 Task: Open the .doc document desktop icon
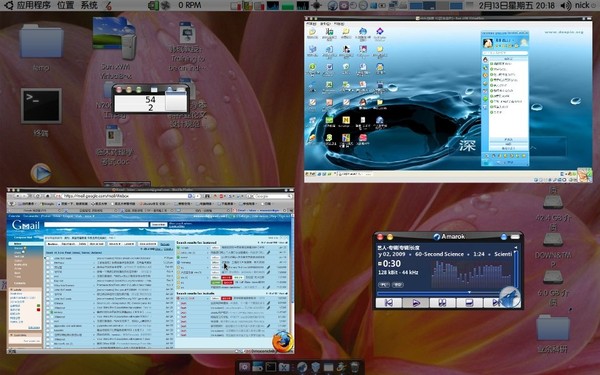point(114,137)
